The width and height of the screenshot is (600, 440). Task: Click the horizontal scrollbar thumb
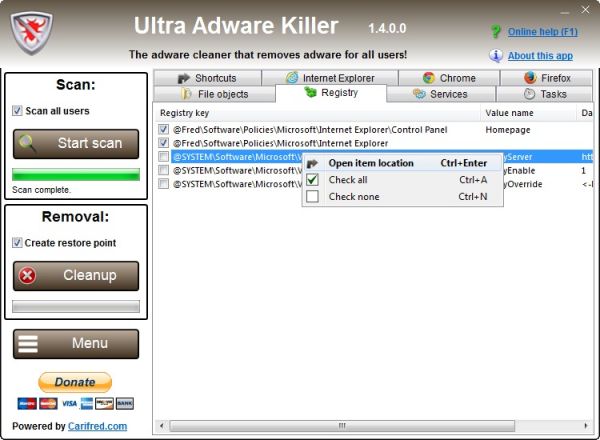tap(342, 425)
